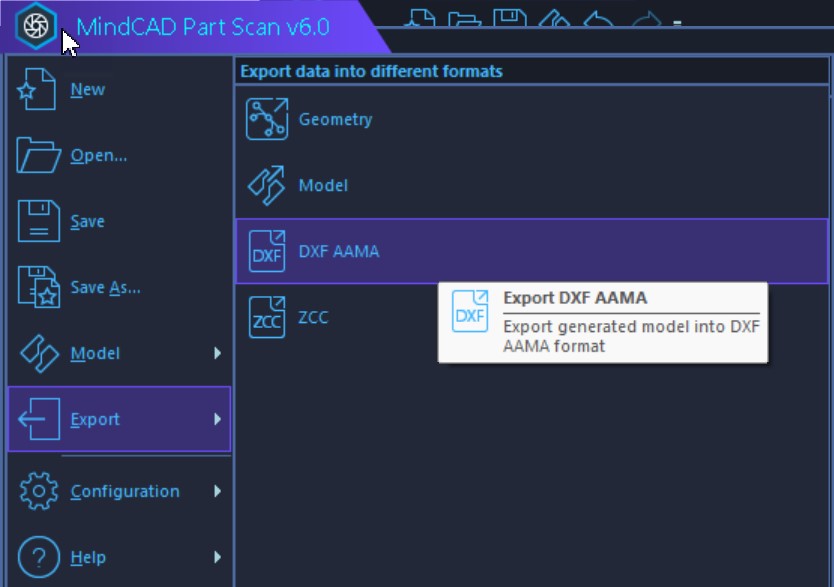The image size is (834, 587).
Task: Expand the Help submenu
Action: click(90, 556)
